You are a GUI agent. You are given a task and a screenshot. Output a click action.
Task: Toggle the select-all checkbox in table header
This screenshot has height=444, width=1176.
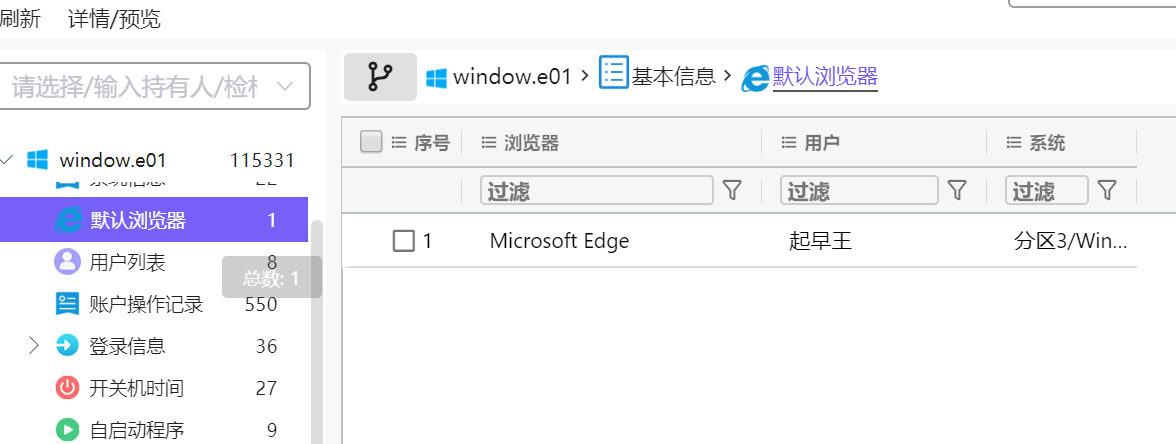[371, 143]
